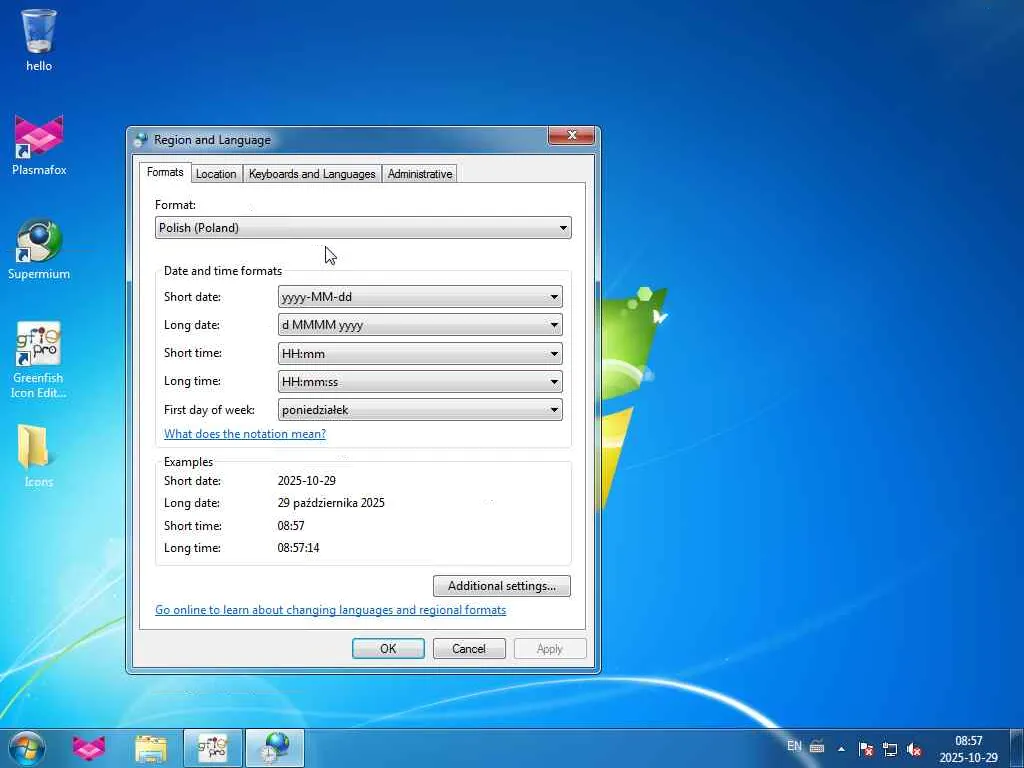Expand the Long time dropdown
Image resolution: width=1024 pixels, height=768 pixels.
pyautogui.click(x=420, y=381)
